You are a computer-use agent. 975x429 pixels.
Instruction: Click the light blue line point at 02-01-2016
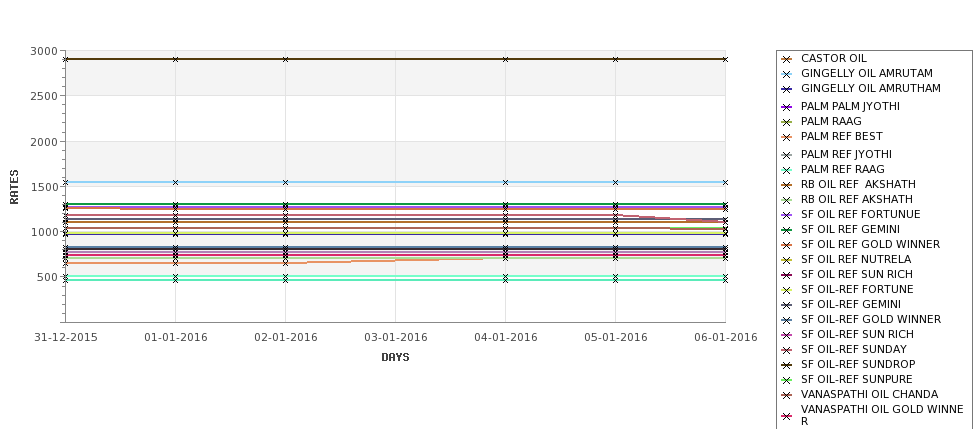285,182
